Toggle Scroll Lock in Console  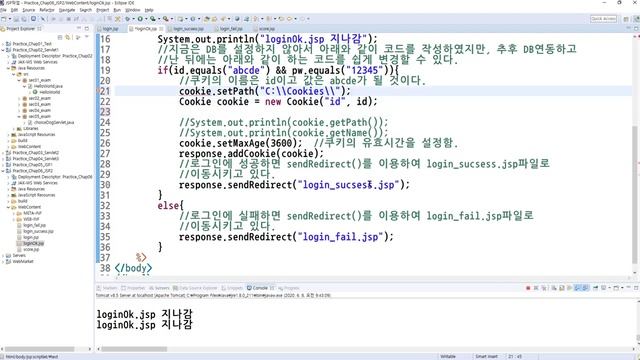[562, 288]
